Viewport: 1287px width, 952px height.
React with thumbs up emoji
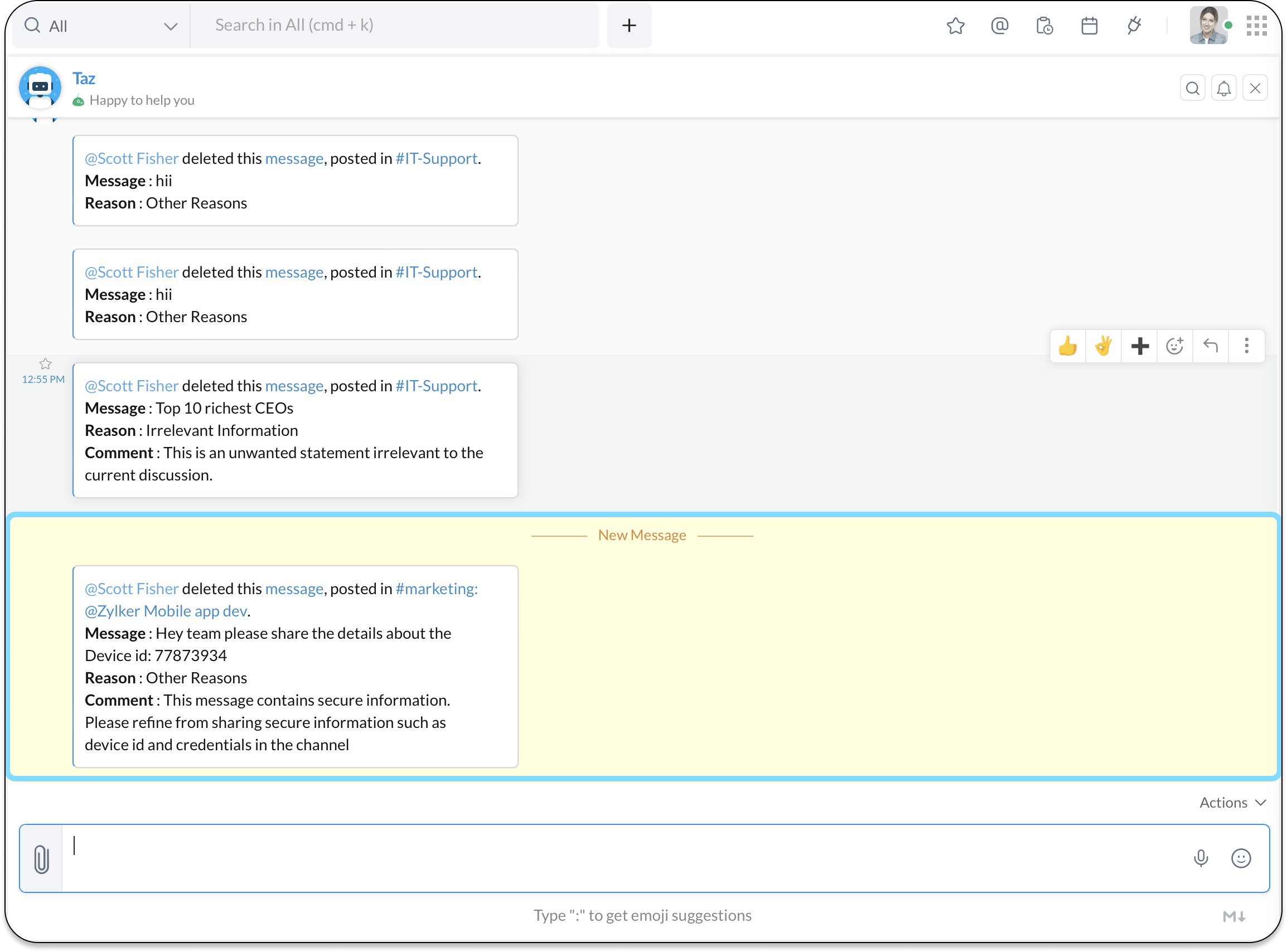pos(1067,346)
